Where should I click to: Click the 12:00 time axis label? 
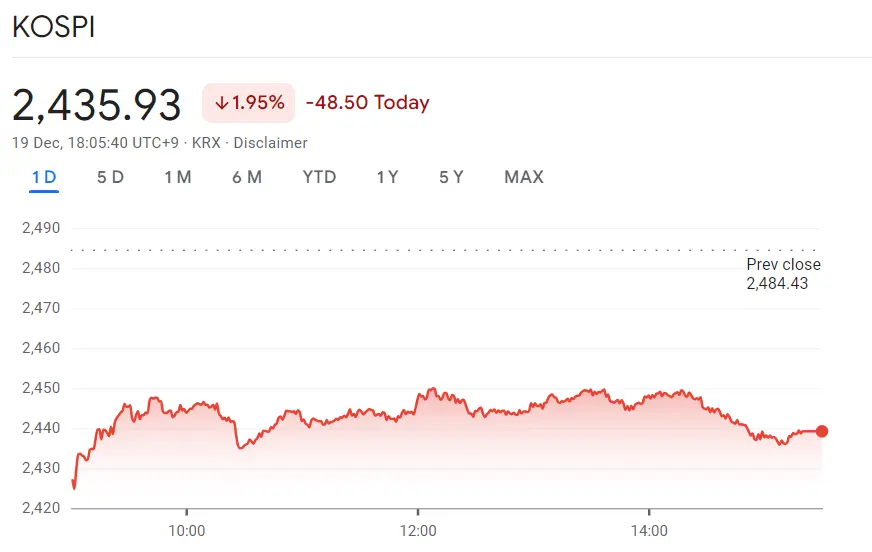click(x=418, y=530)
